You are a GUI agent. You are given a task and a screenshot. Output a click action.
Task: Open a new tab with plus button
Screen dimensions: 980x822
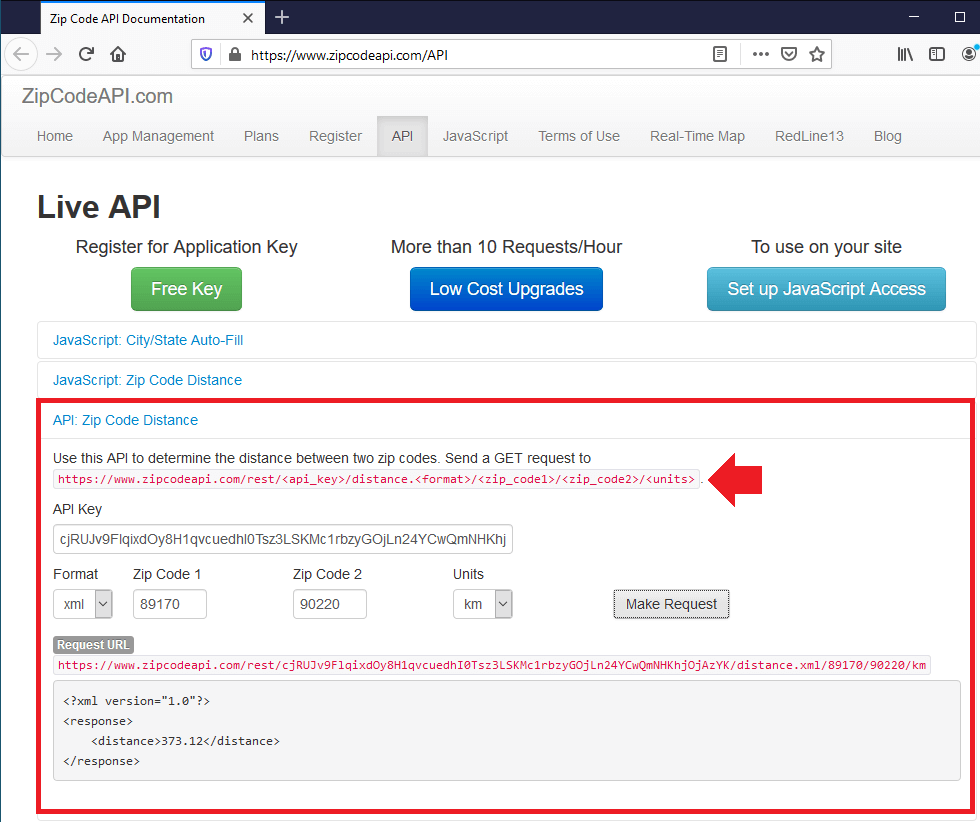[x=282, y=18]
